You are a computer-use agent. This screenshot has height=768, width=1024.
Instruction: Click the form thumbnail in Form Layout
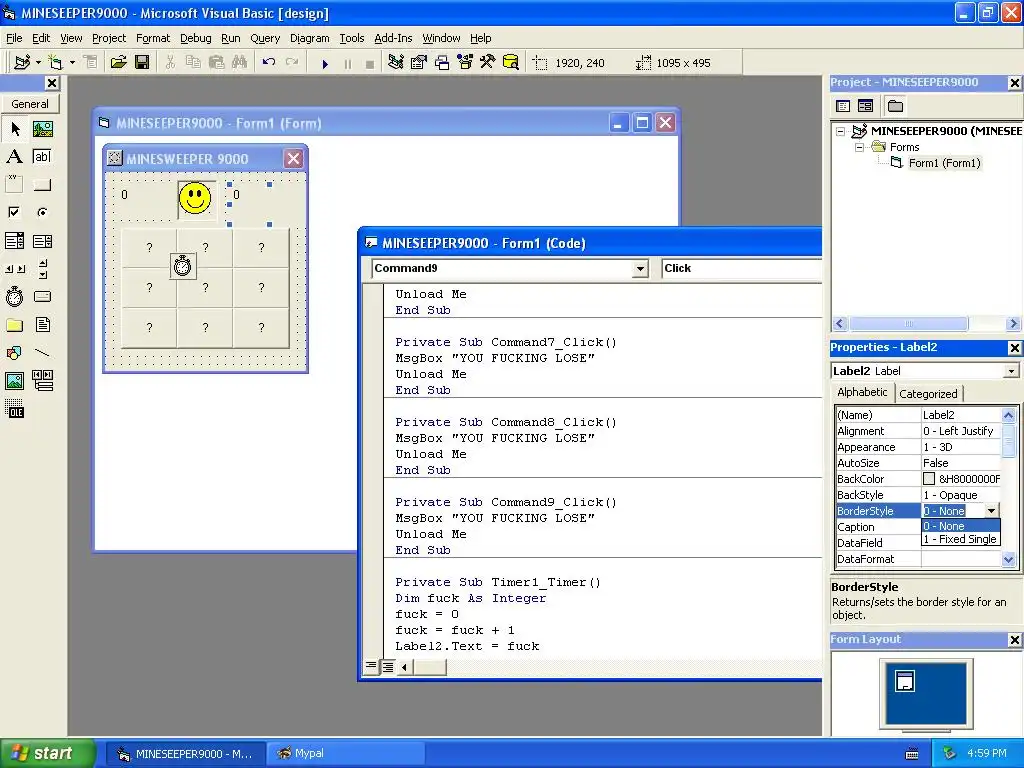point(905,680)
